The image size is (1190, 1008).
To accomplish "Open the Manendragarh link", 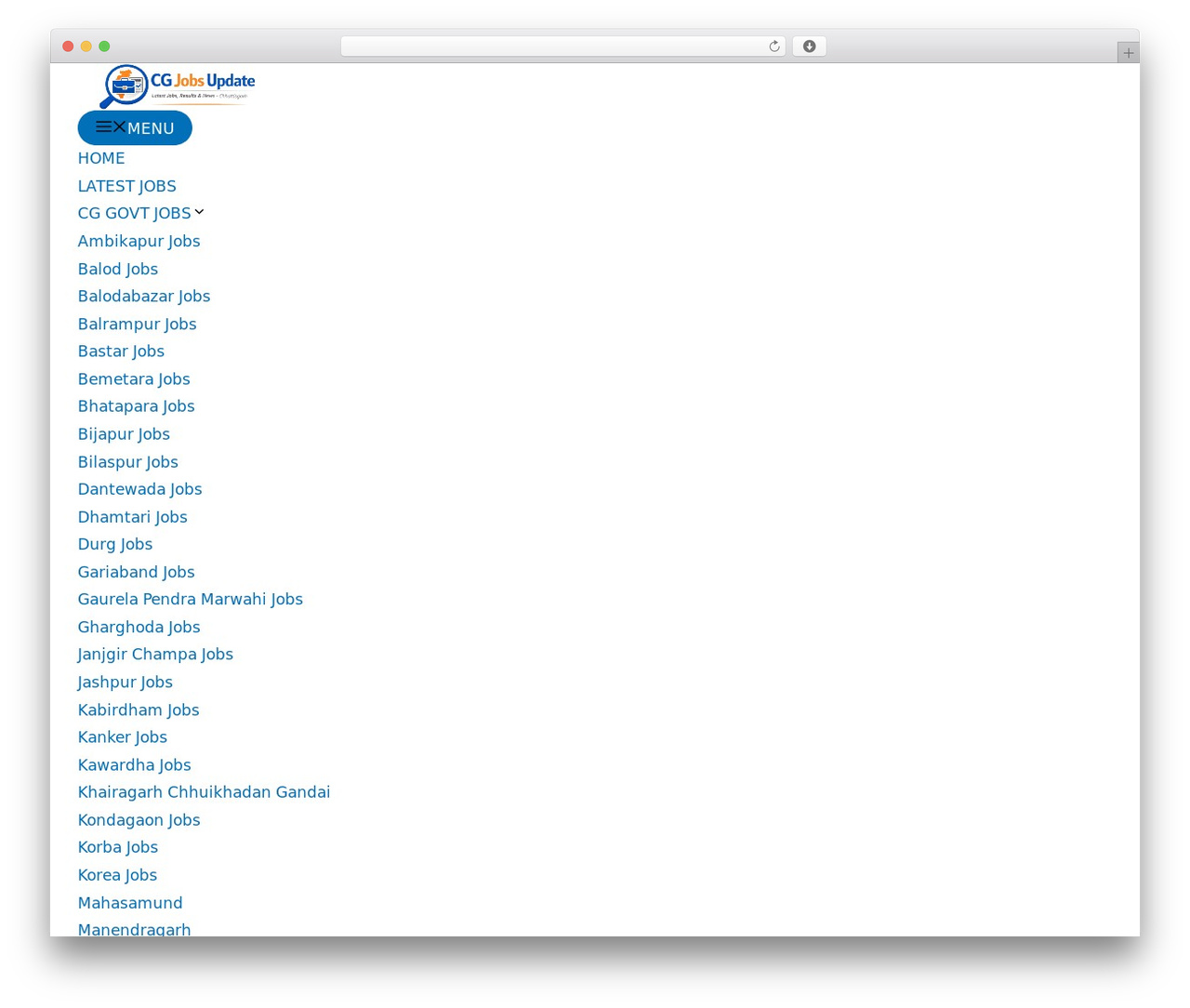I will (x=134, y=929).
